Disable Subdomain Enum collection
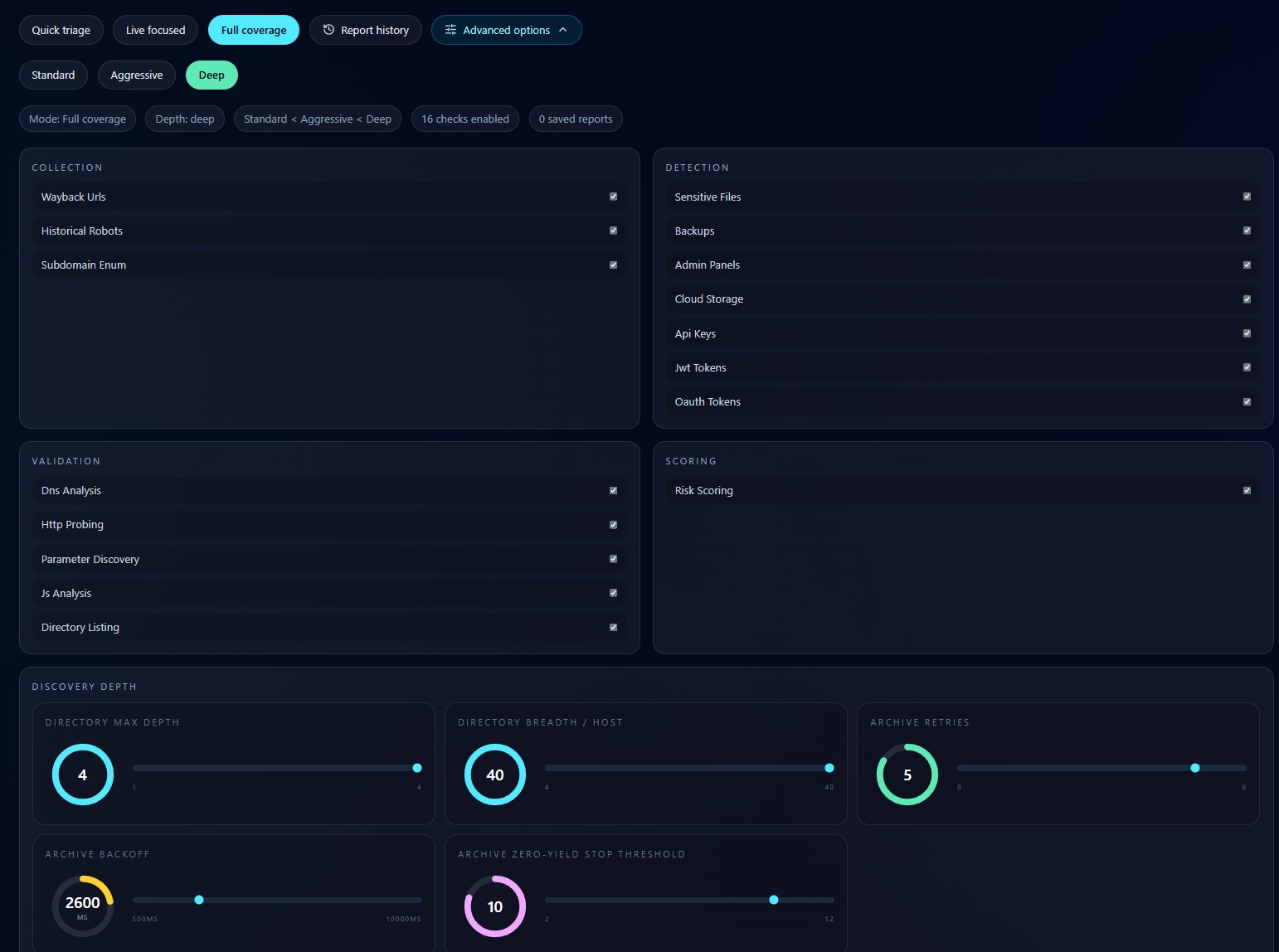 [613, 265]
